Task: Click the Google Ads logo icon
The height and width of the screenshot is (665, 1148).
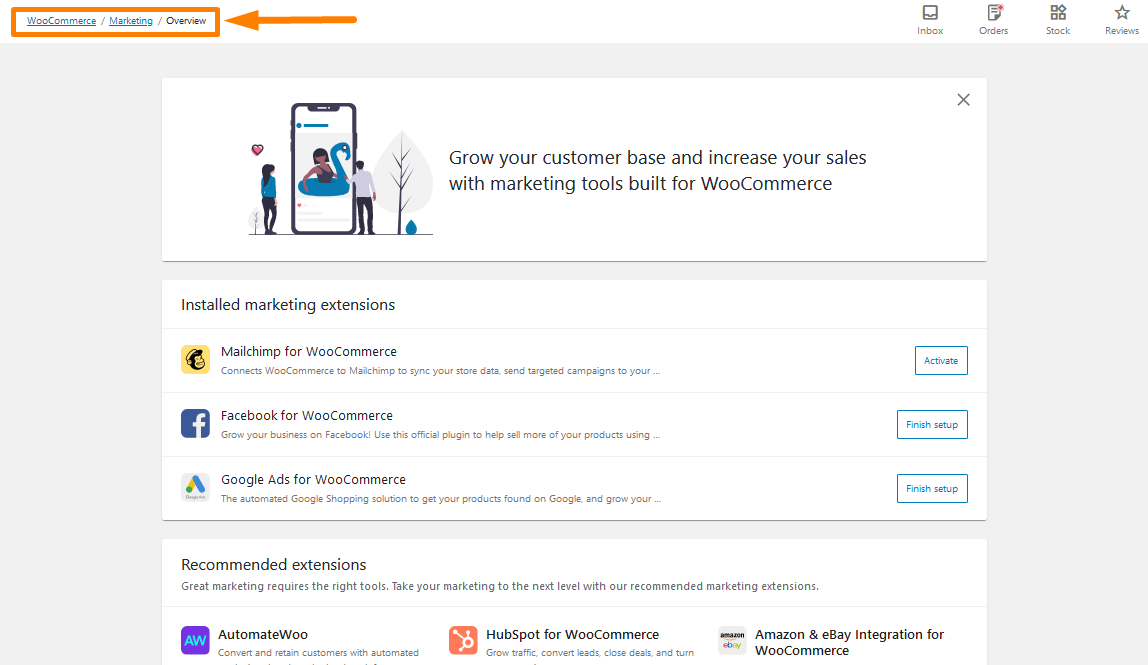Action: [x=195, y=487]
